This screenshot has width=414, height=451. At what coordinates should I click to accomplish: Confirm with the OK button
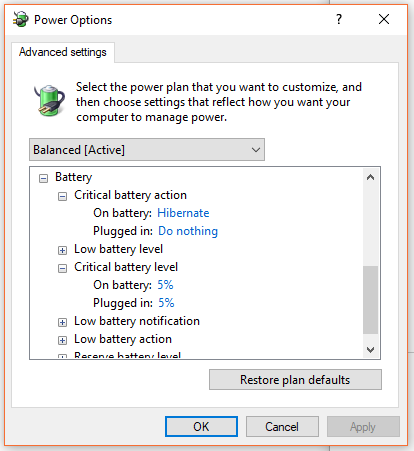point(201,427)
